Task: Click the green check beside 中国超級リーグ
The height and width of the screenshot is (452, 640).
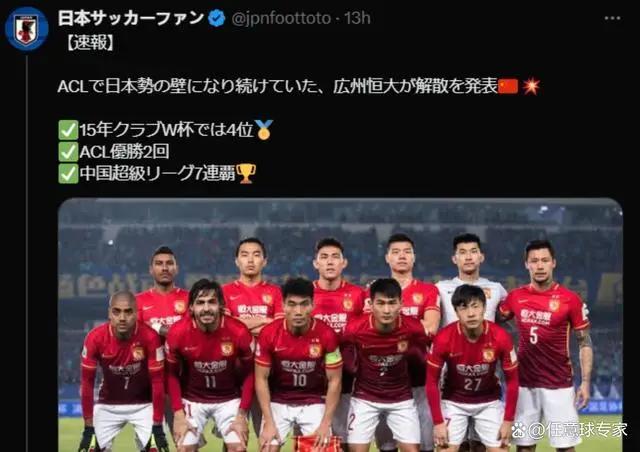Action: click(68, 174)
